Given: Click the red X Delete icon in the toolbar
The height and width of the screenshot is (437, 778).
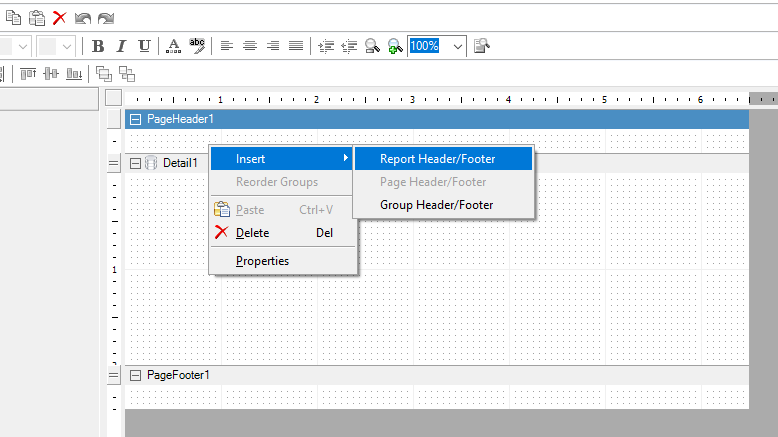Looking at the screenshot, I should coord(60,18).
